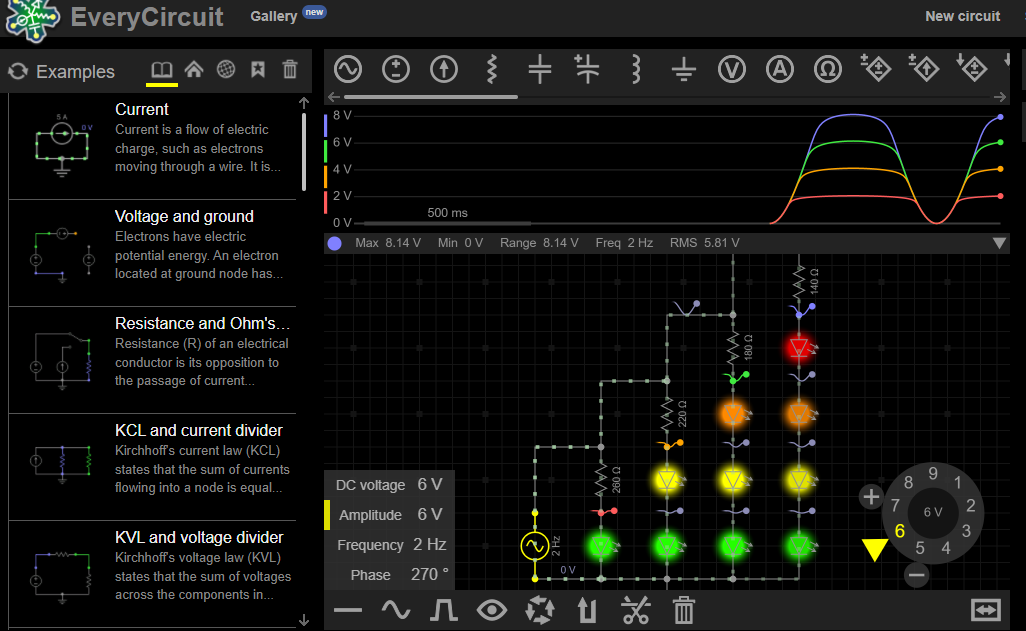Screen dimensions: 1026x631
Task: Click the RMS 5.81 V readout
Action: pyautogui.click(x=704, y=243)
